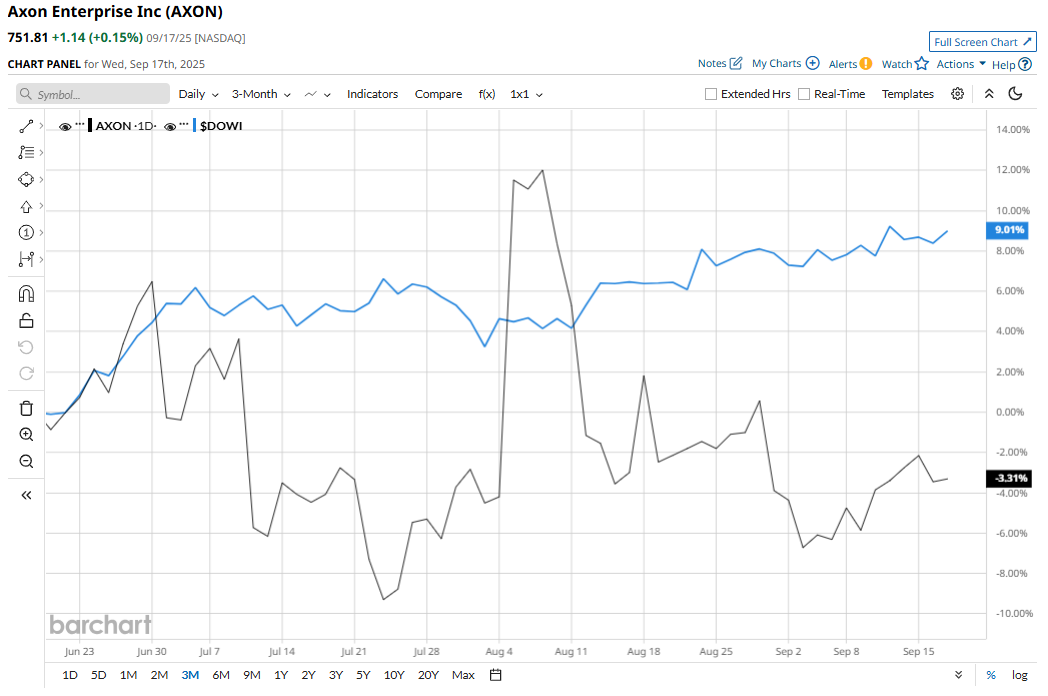Open the 3-Month period dropdown

[261, 94]
